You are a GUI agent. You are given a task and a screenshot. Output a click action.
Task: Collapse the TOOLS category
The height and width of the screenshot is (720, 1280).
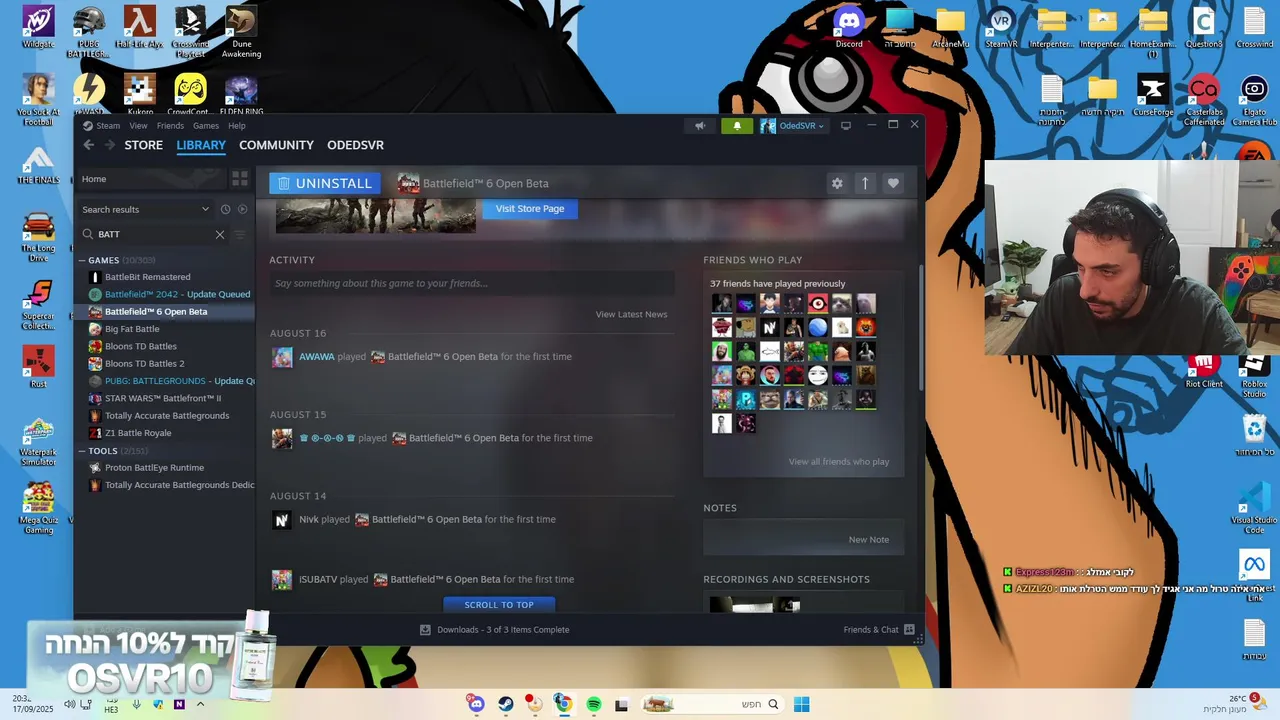point(82,451)
